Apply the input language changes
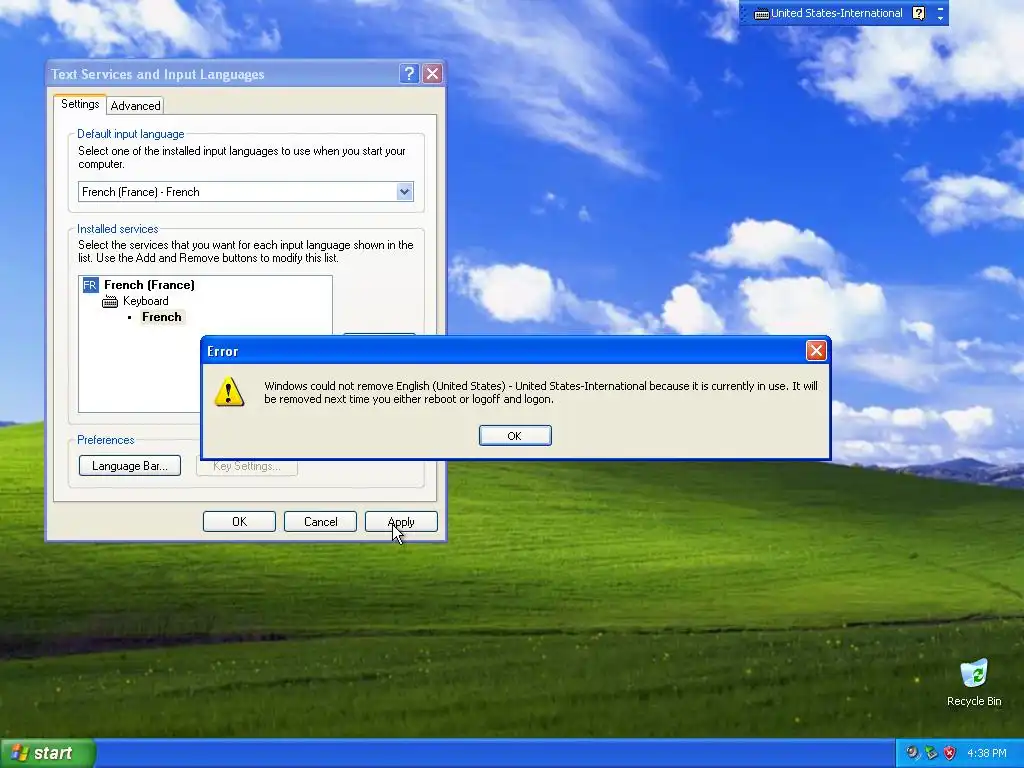Screen dimensions: 1024x768 pyautogui.click(x=401, y=522)
